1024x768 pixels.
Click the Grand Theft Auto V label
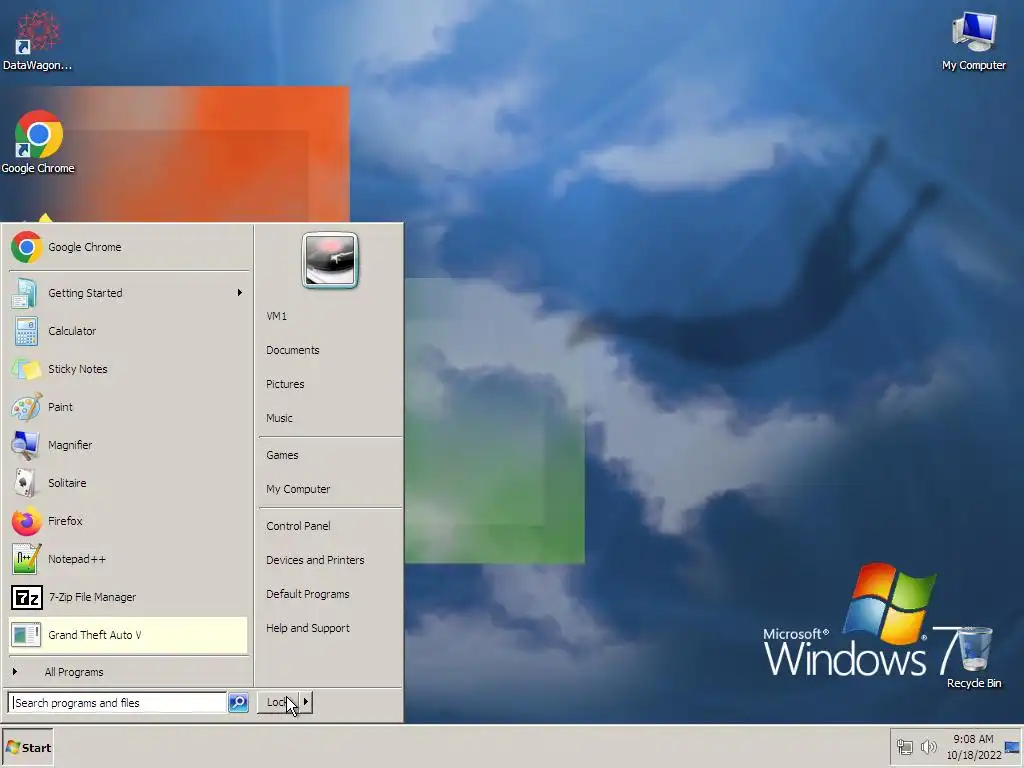pyautogui.click(x=94, y=635)
